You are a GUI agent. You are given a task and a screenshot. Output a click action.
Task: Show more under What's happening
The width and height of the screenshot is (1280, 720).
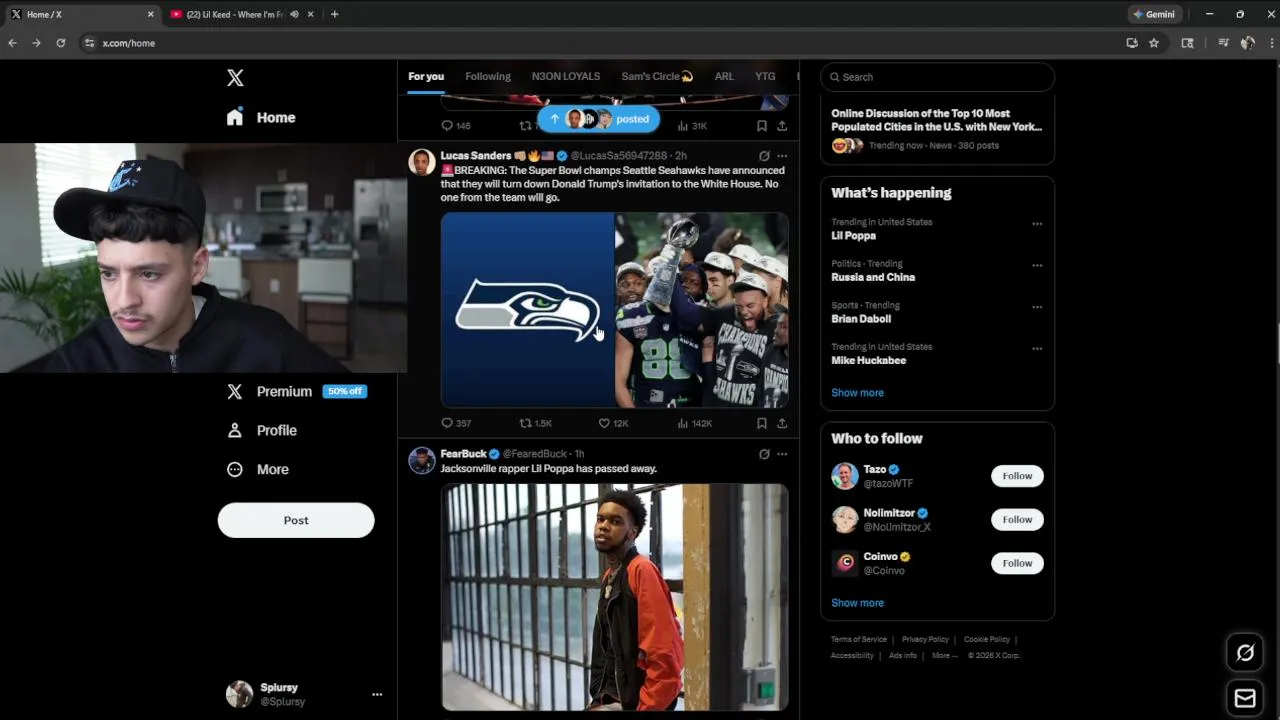tap(857, 393)
